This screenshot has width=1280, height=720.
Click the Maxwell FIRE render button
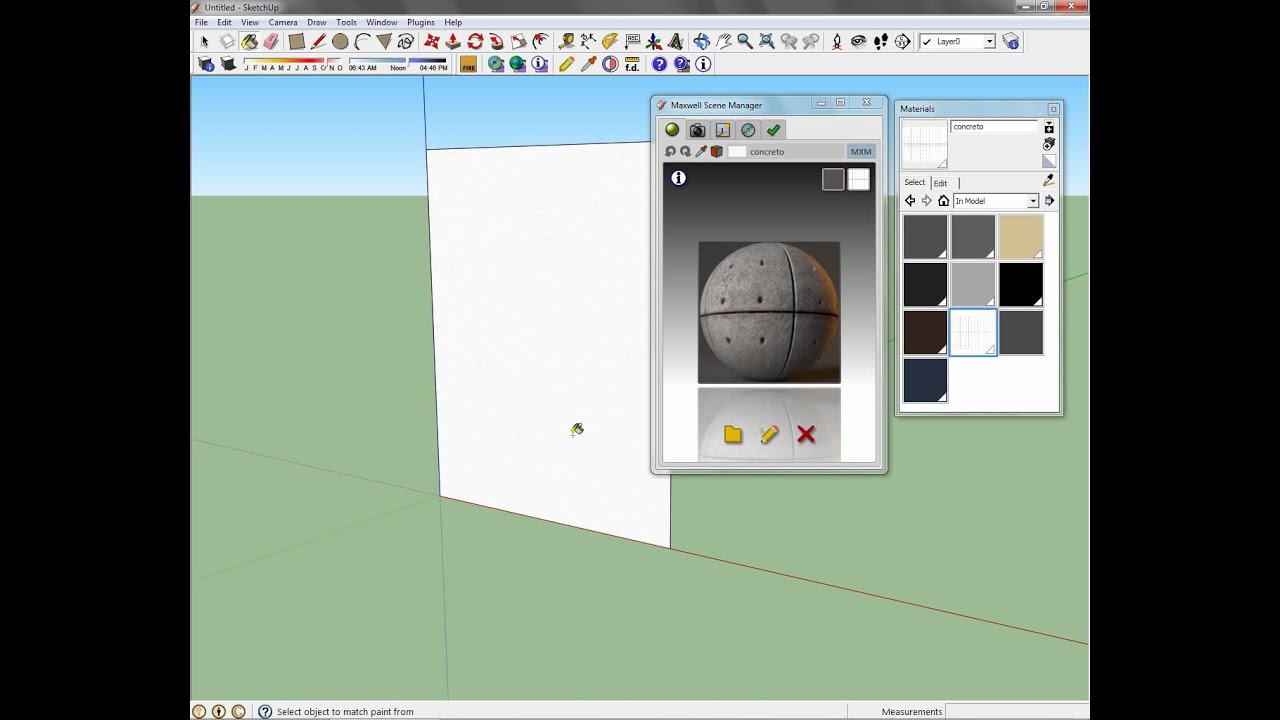(468, 64)
